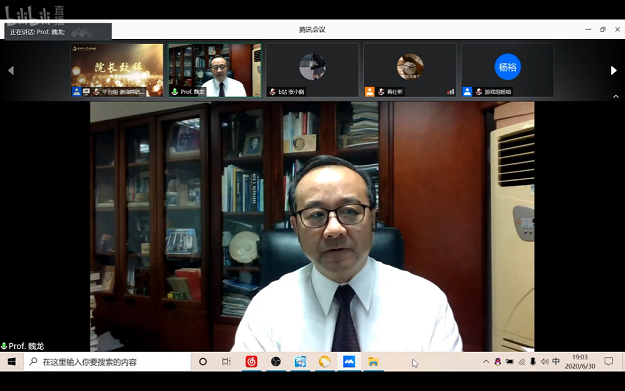Screen dimensions: 625x391
Task: Select the 院长致辞 shared-screen thumbnail
Action: click(117, 70)
